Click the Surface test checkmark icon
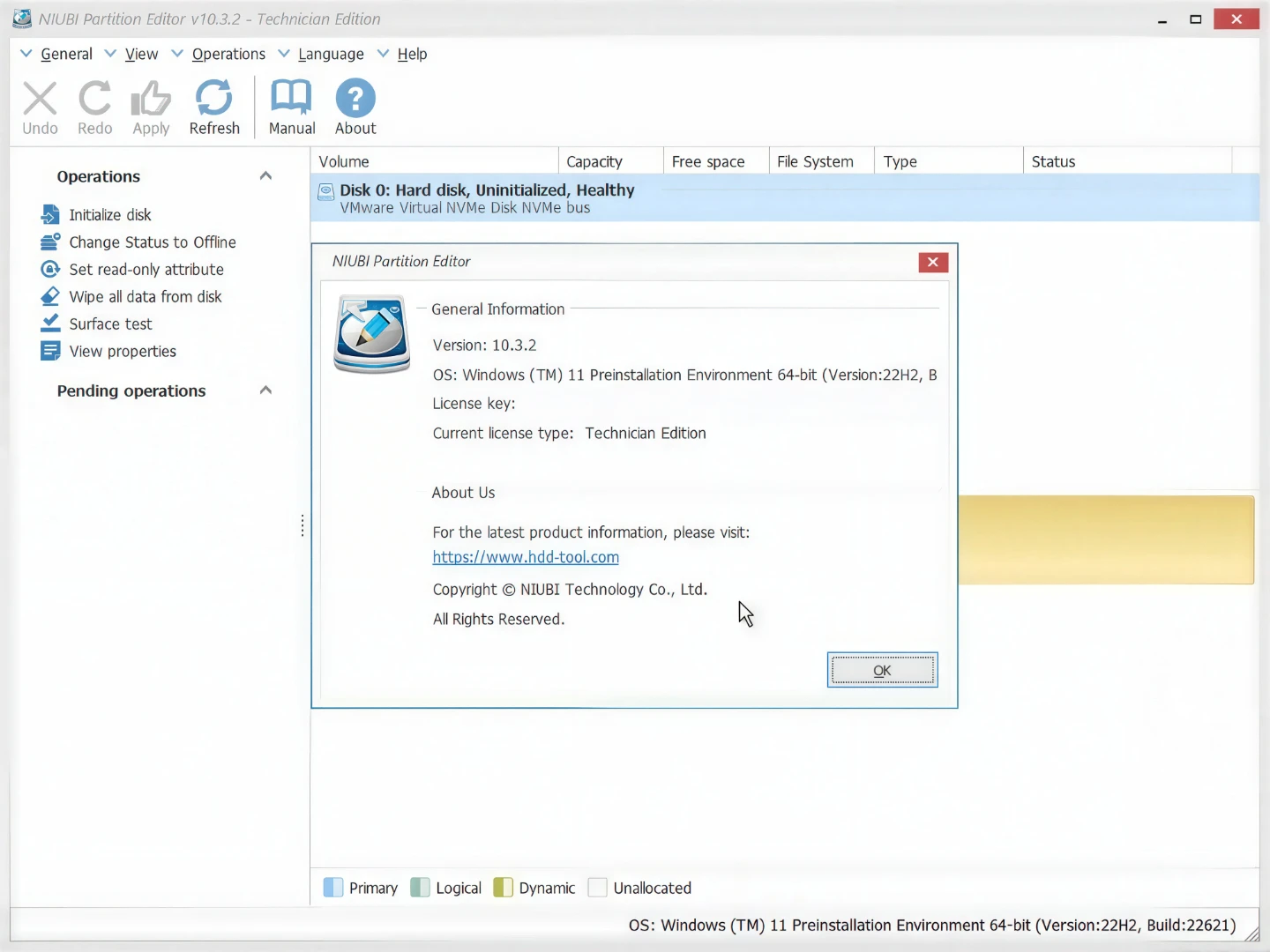 coord(50,324)
